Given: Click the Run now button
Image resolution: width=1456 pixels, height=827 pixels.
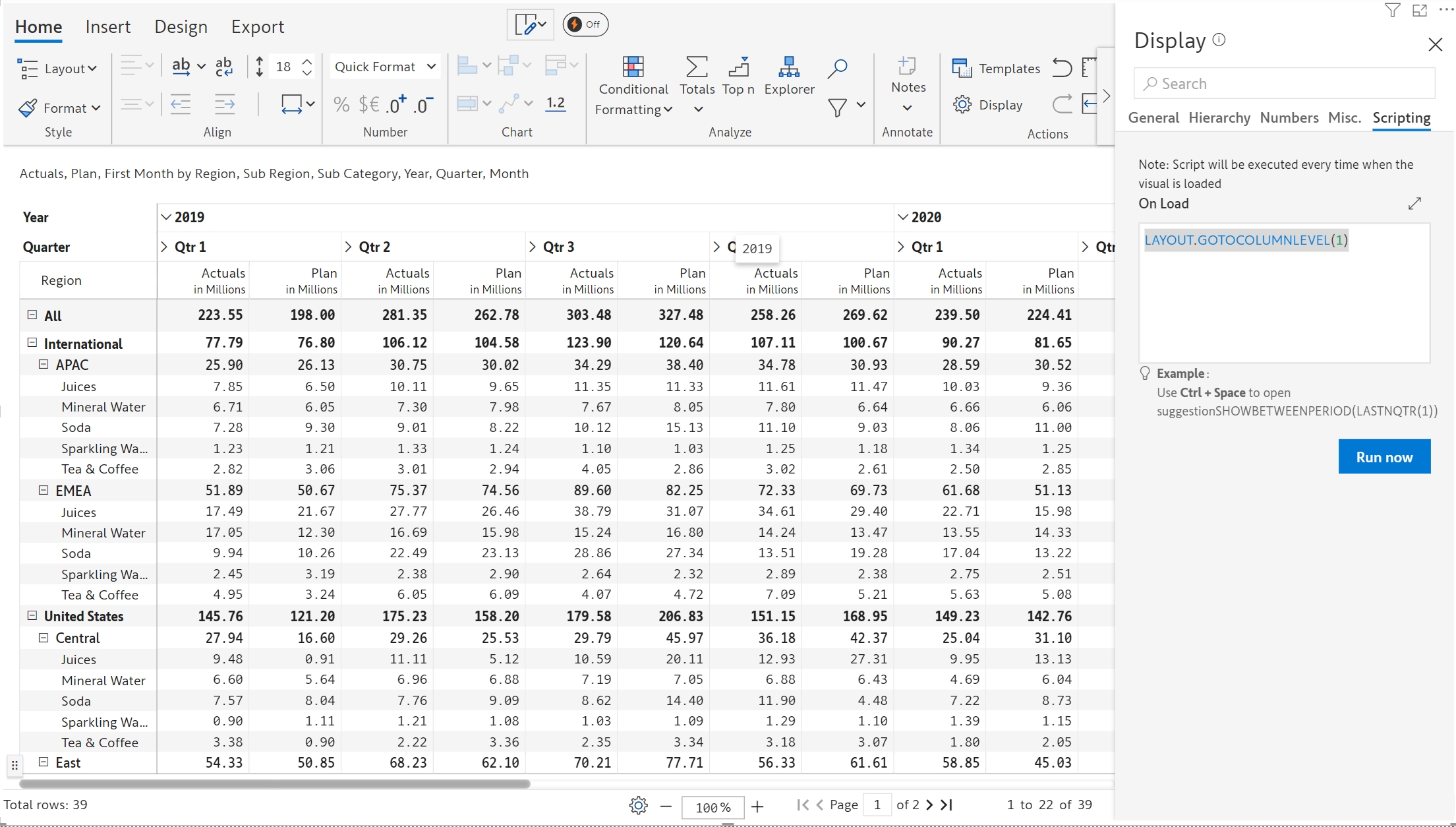Looking at the screenshot, I should (1383, 456).
